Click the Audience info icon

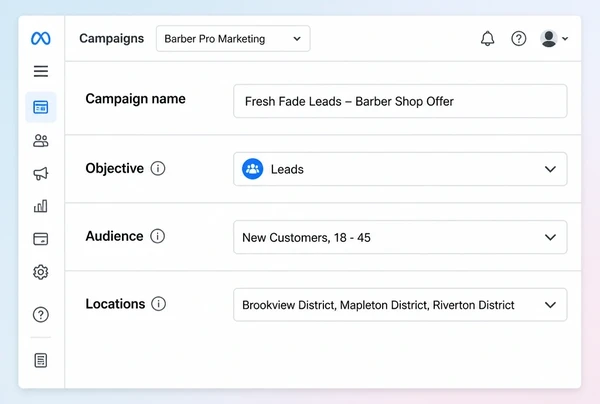(157, 236)
